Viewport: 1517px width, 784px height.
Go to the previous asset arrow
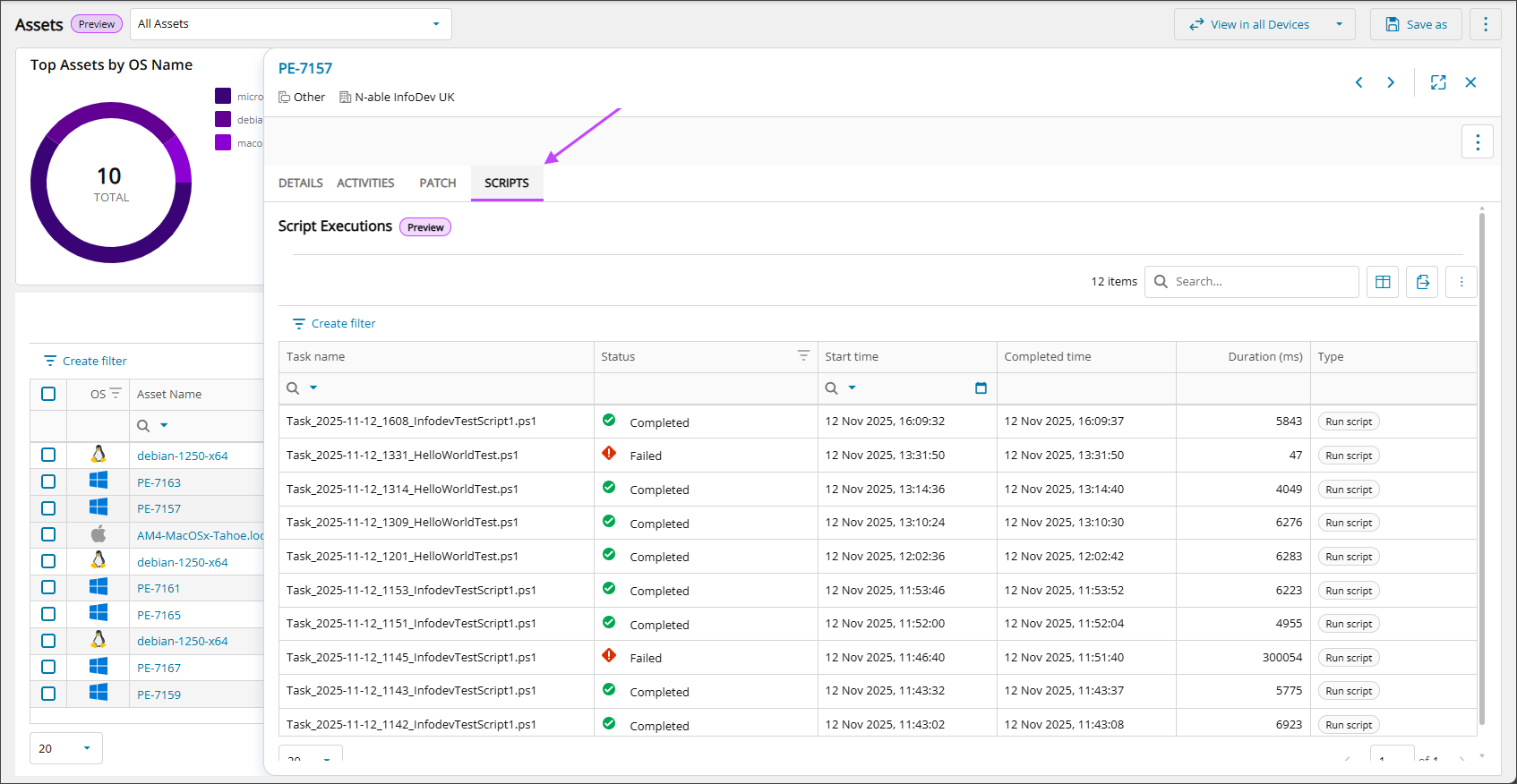[x=1359, y=82]
